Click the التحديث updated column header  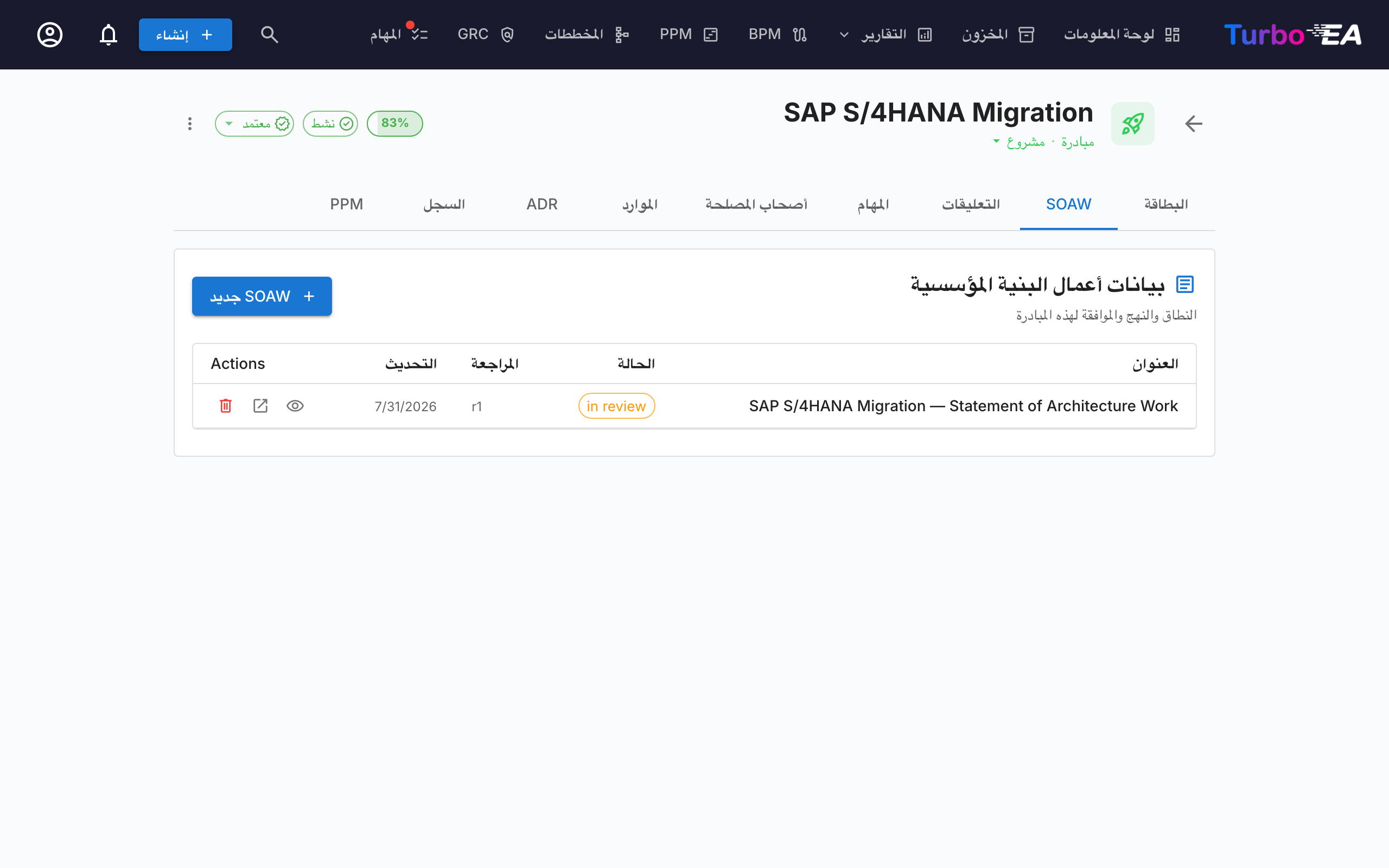point(410,364)
